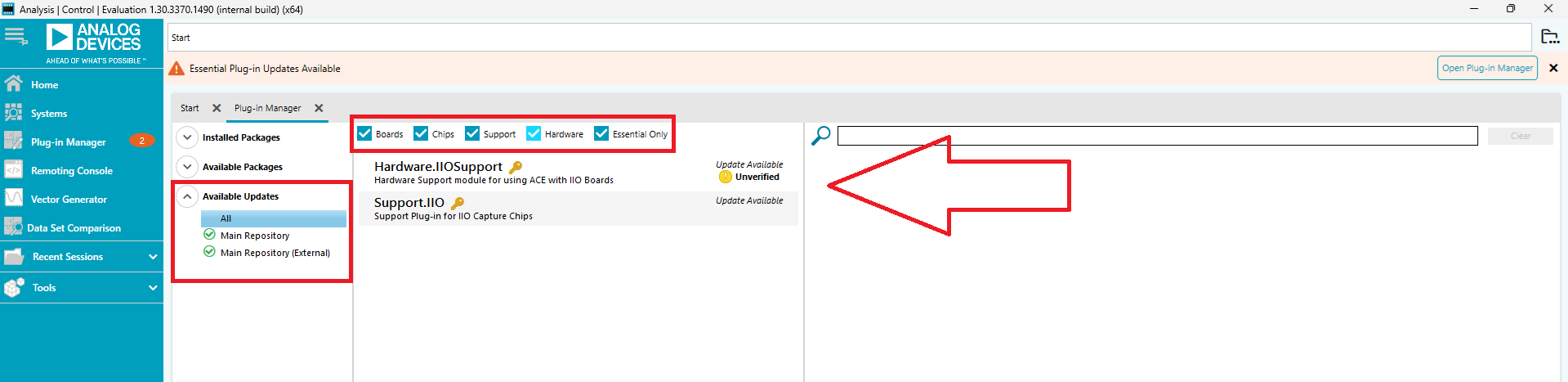Dismiss the plug-in updates notification bar
This screenshot has height=382, width=1568.
point(1553,68)
